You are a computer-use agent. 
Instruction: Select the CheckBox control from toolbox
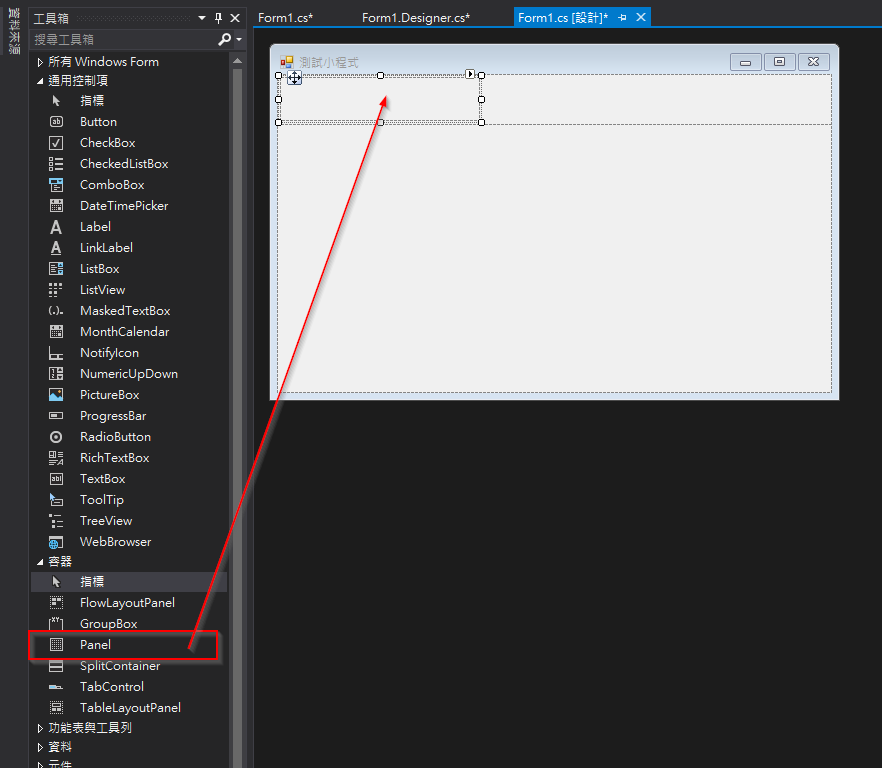[x=107, y=143]
